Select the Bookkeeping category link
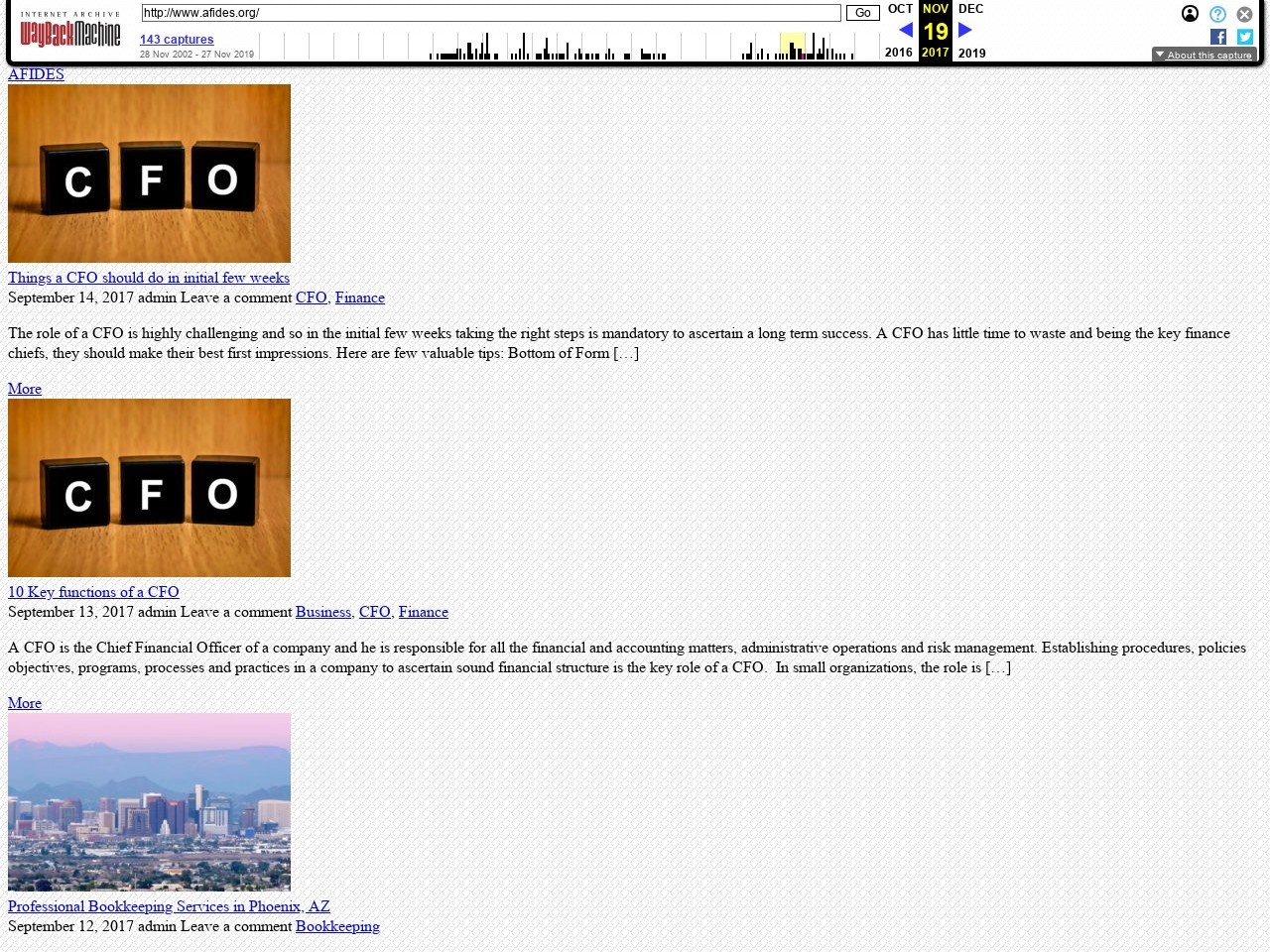 (337, 926)
